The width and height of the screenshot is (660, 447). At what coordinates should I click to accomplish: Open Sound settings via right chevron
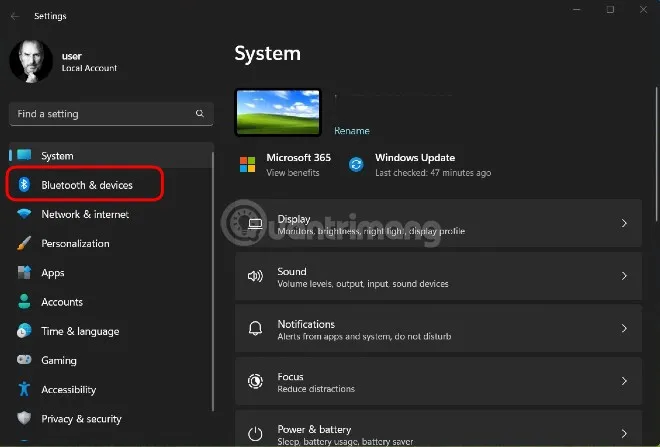tap(624, 276)
